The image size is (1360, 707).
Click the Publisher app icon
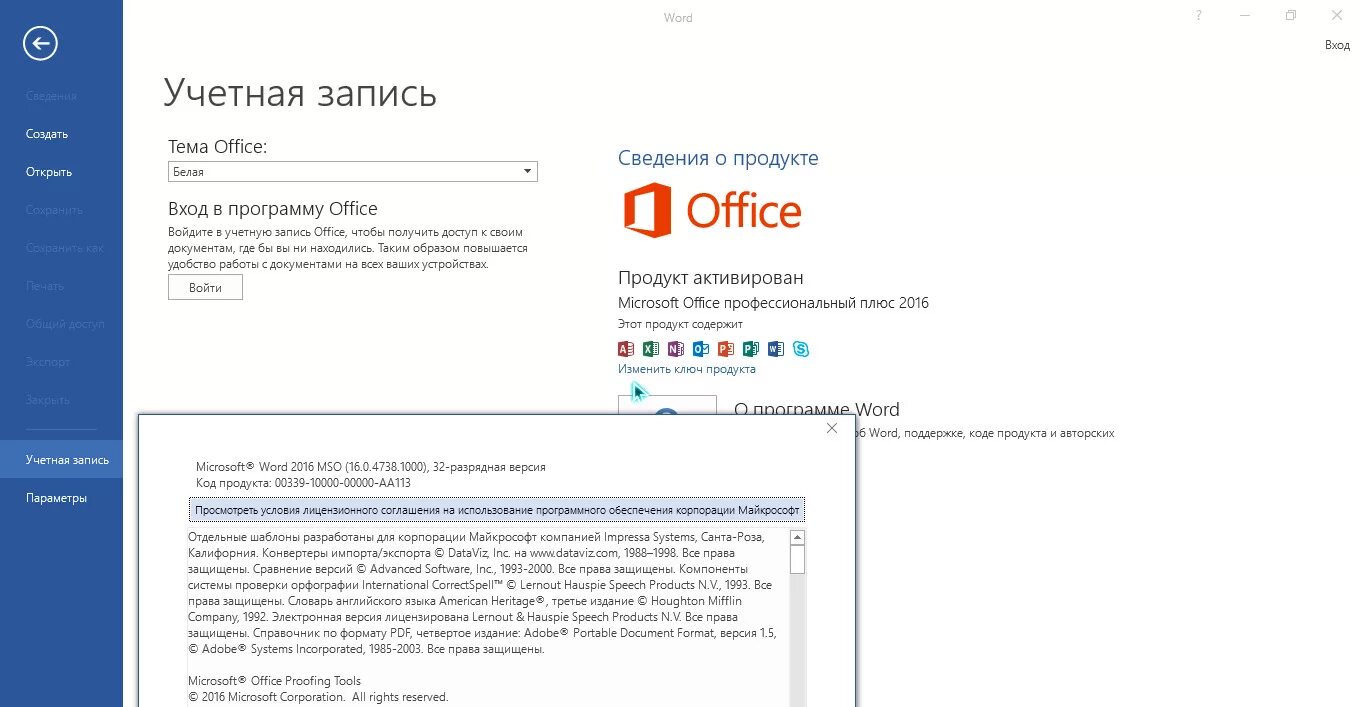tap(751, 349)
